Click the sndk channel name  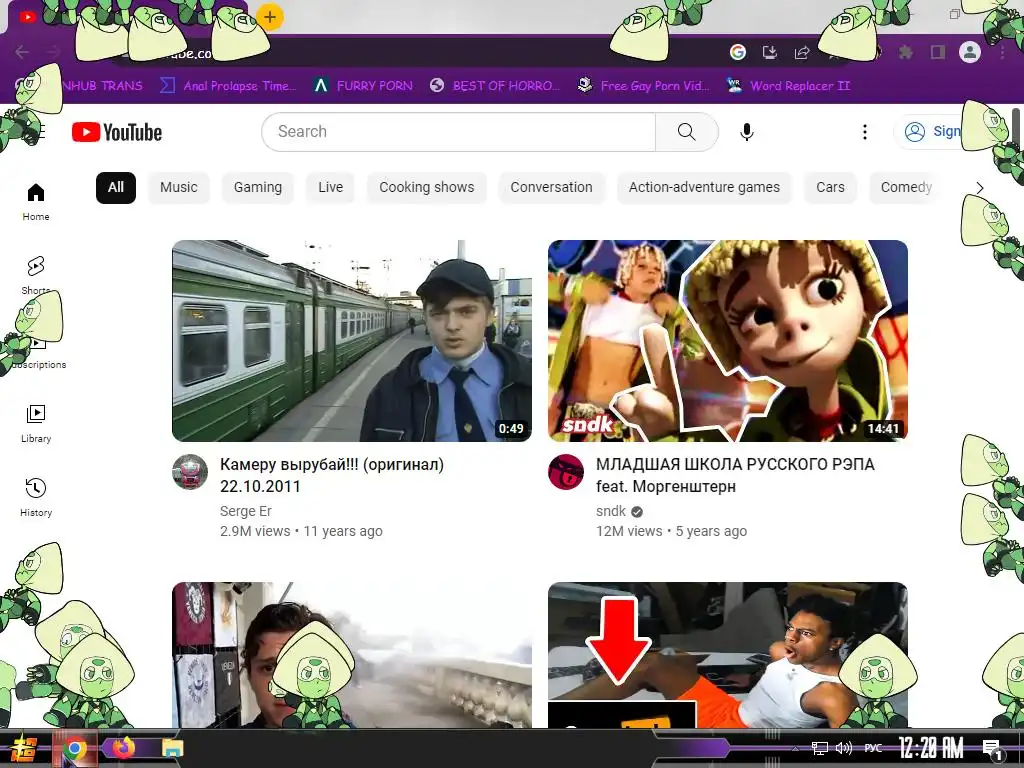coord(611,511)
